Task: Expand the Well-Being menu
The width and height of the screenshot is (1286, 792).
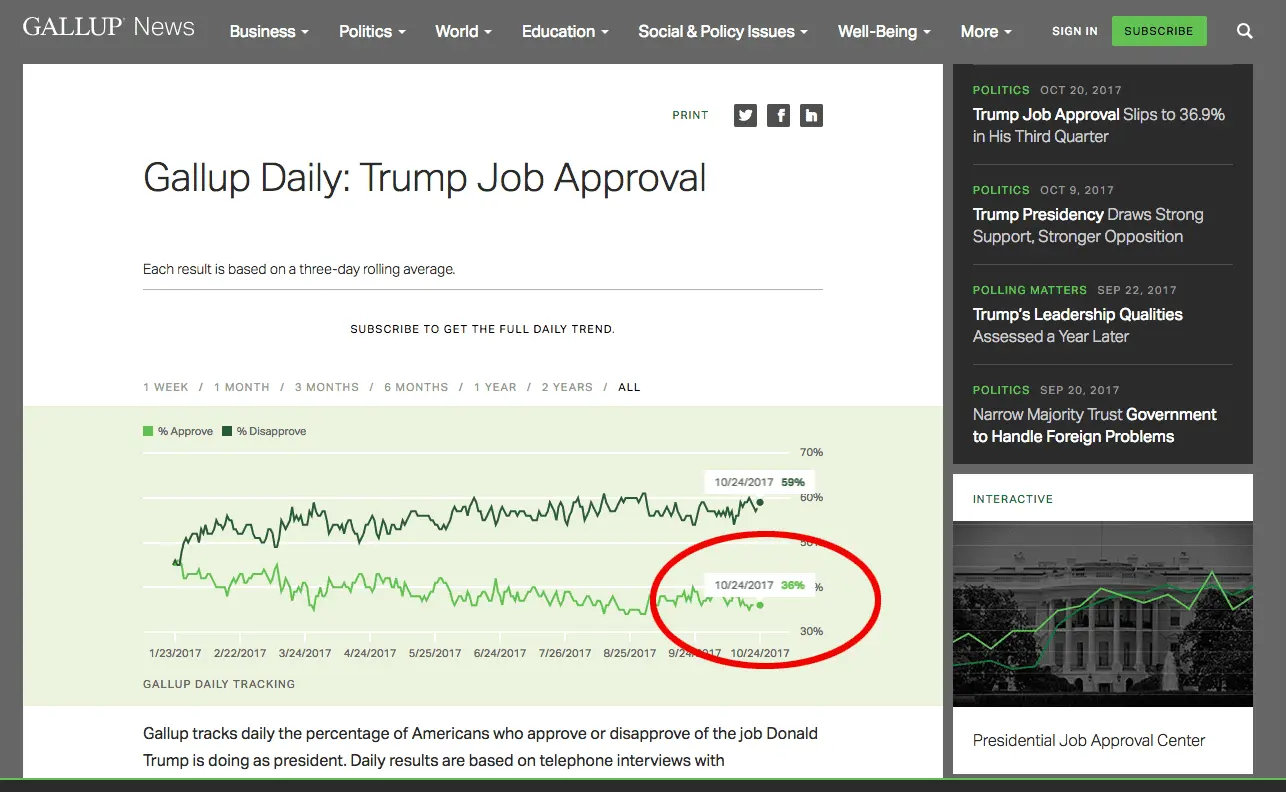Action: pos(884,31)
